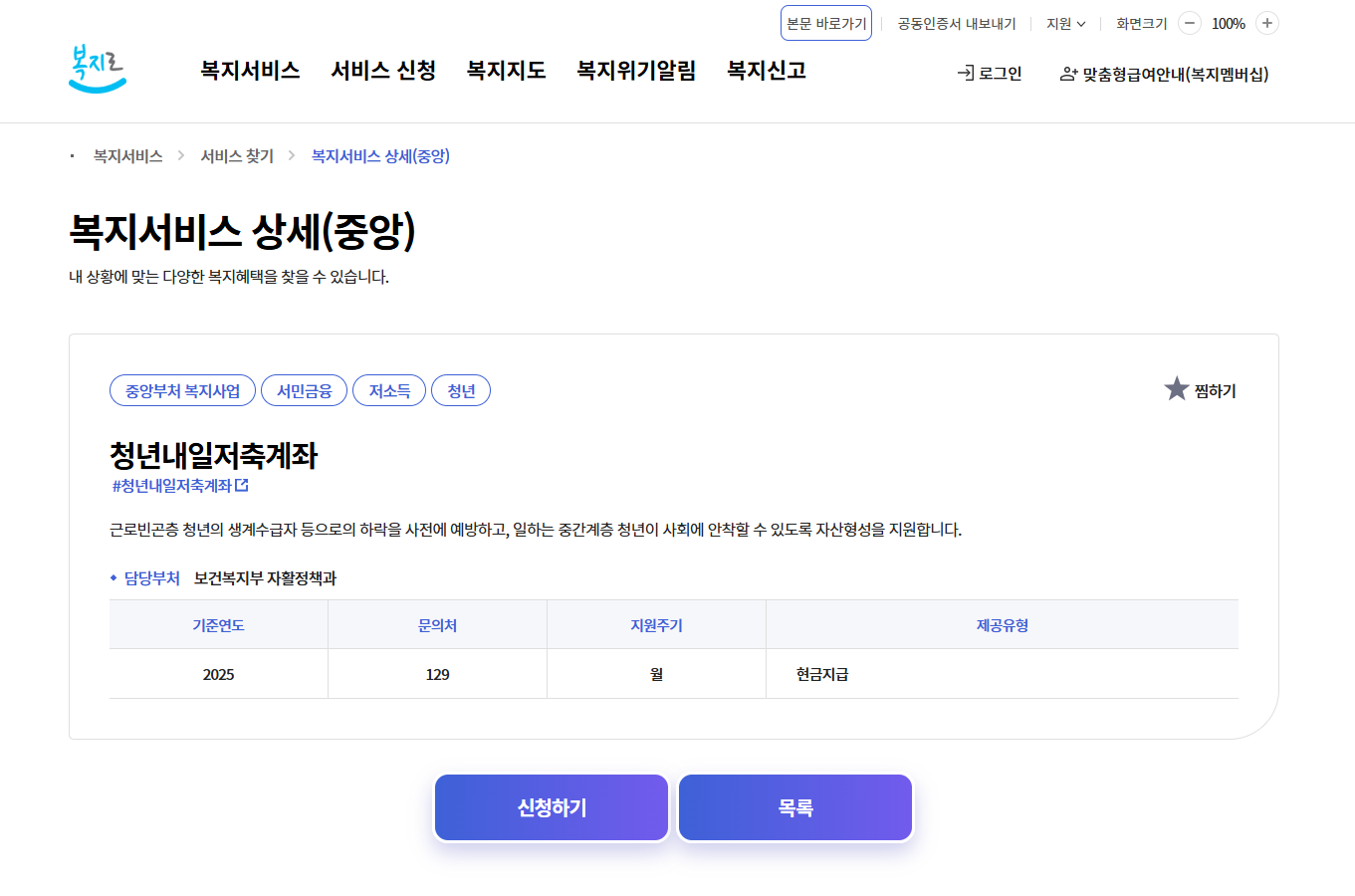Click the 2025 table cell

tap(219, 674)
